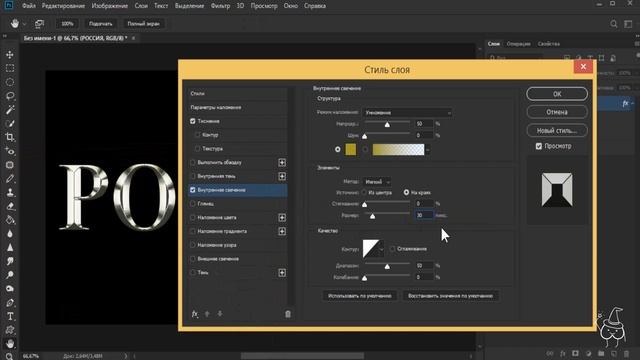Delete effect with dialog trash icon

[288, 313]
